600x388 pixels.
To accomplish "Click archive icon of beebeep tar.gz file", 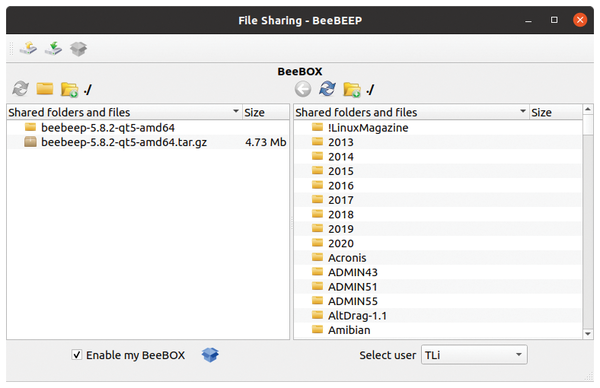I will tap(30, 142).
